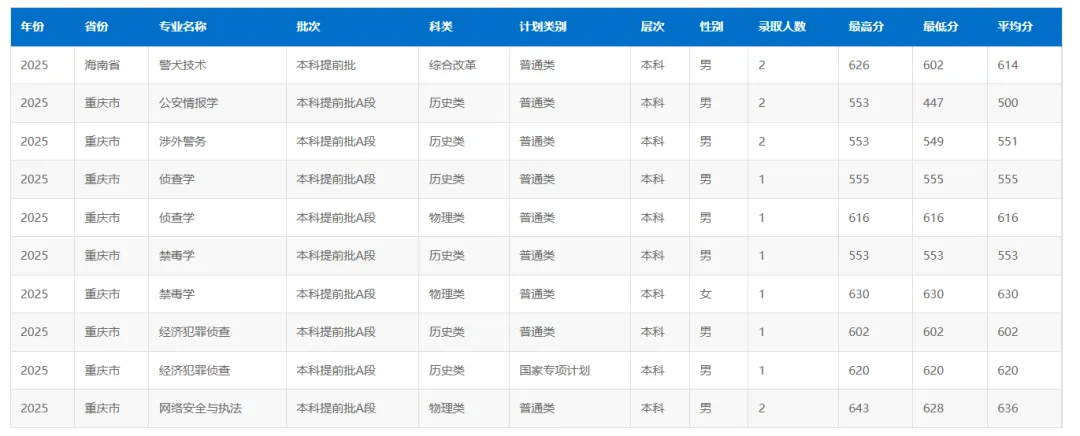Click the 最高分 column header
The width and height of the screenshot is (1080, 436).
[866, 27]
